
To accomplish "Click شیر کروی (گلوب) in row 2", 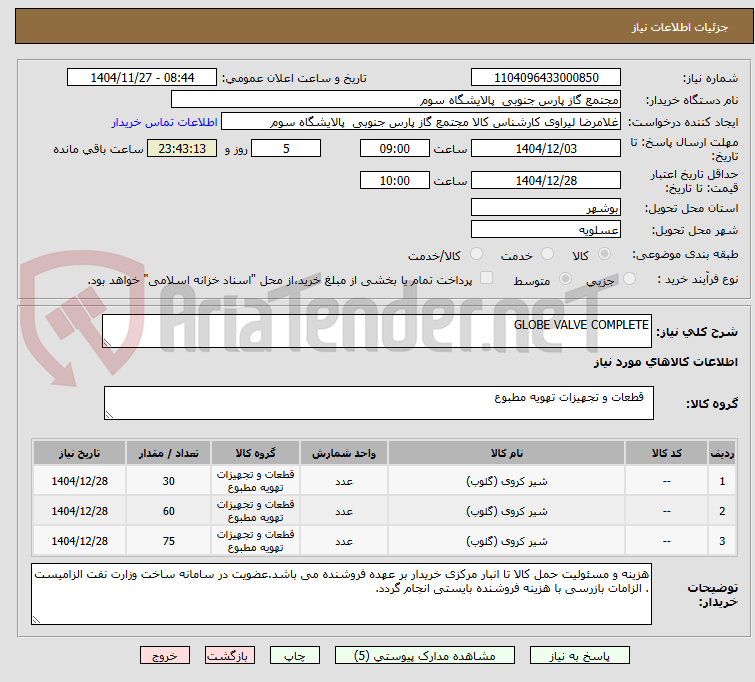I will click(507, 511).
